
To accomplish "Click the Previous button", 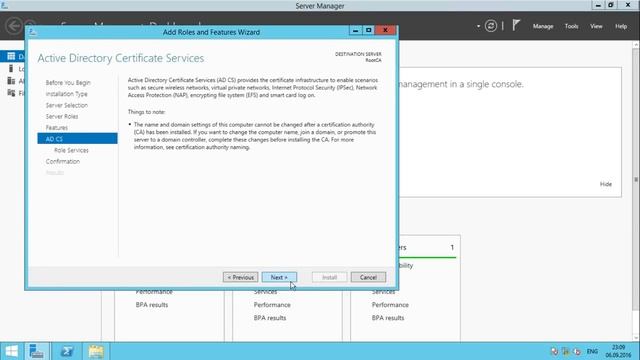I will [x=240, y=278].
